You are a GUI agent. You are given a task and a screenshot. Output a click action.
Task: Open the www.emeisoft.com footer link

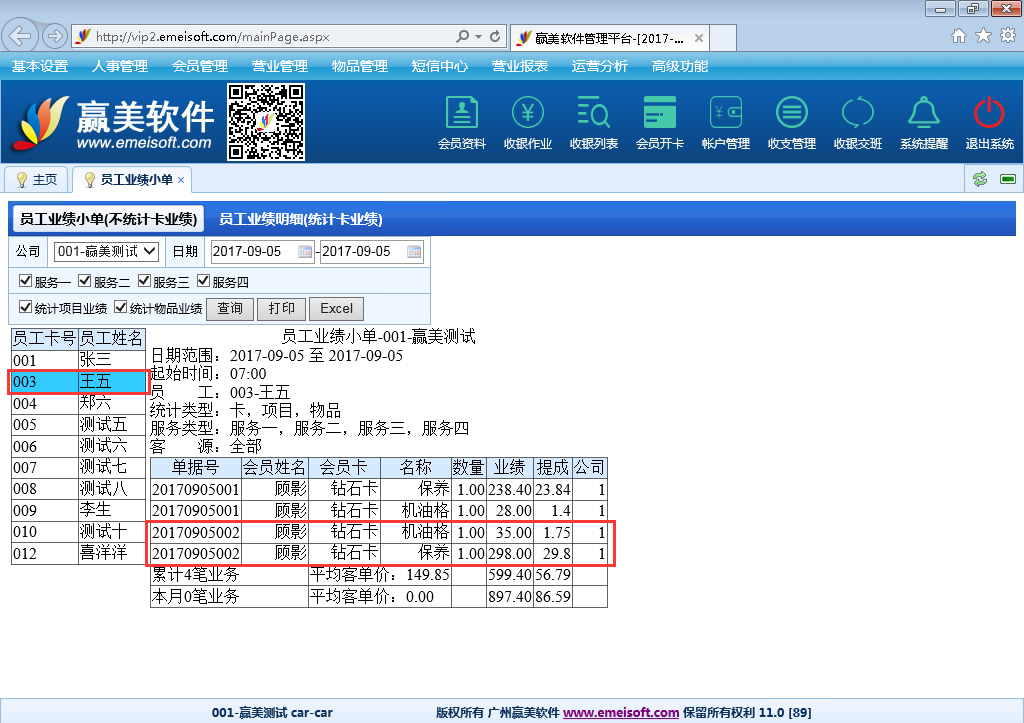620,713
